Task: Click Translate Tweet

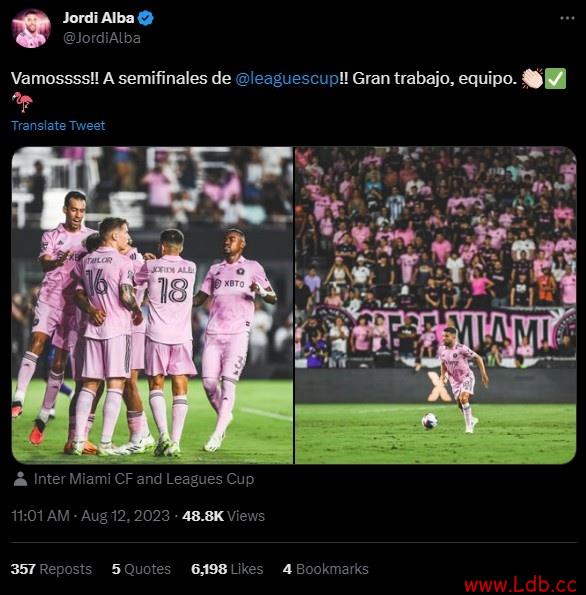Action: (58, 126)
